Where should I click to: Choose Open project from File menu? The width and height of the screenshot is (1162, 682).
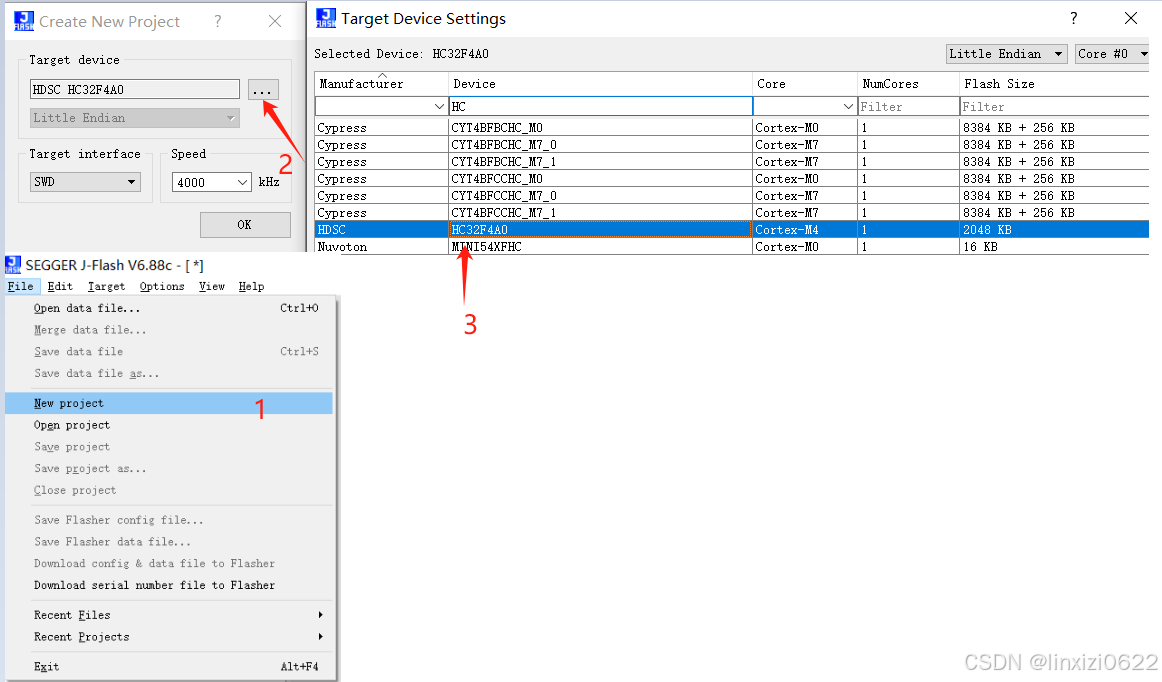pos(169,425)
